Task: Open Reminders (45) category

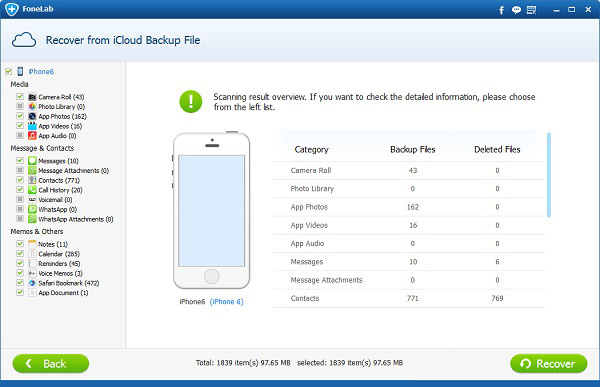Action: click(59, 263)
